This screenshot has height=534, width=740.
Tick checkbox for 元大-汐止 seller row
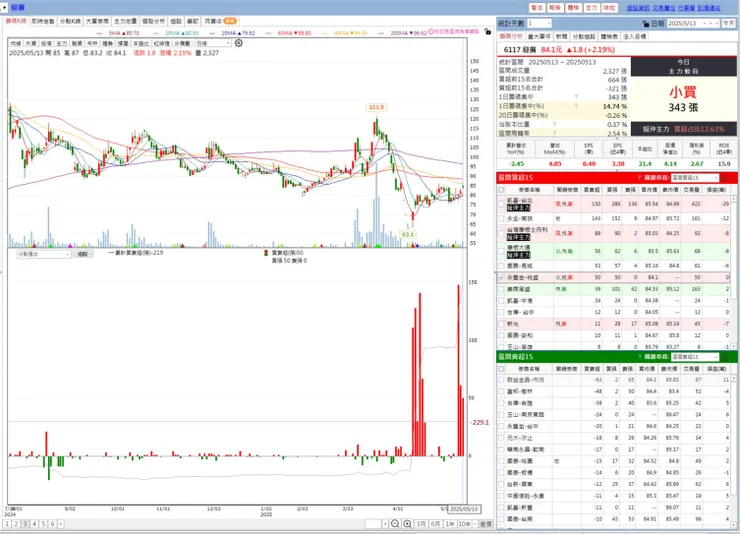click(x=501, y=438)
